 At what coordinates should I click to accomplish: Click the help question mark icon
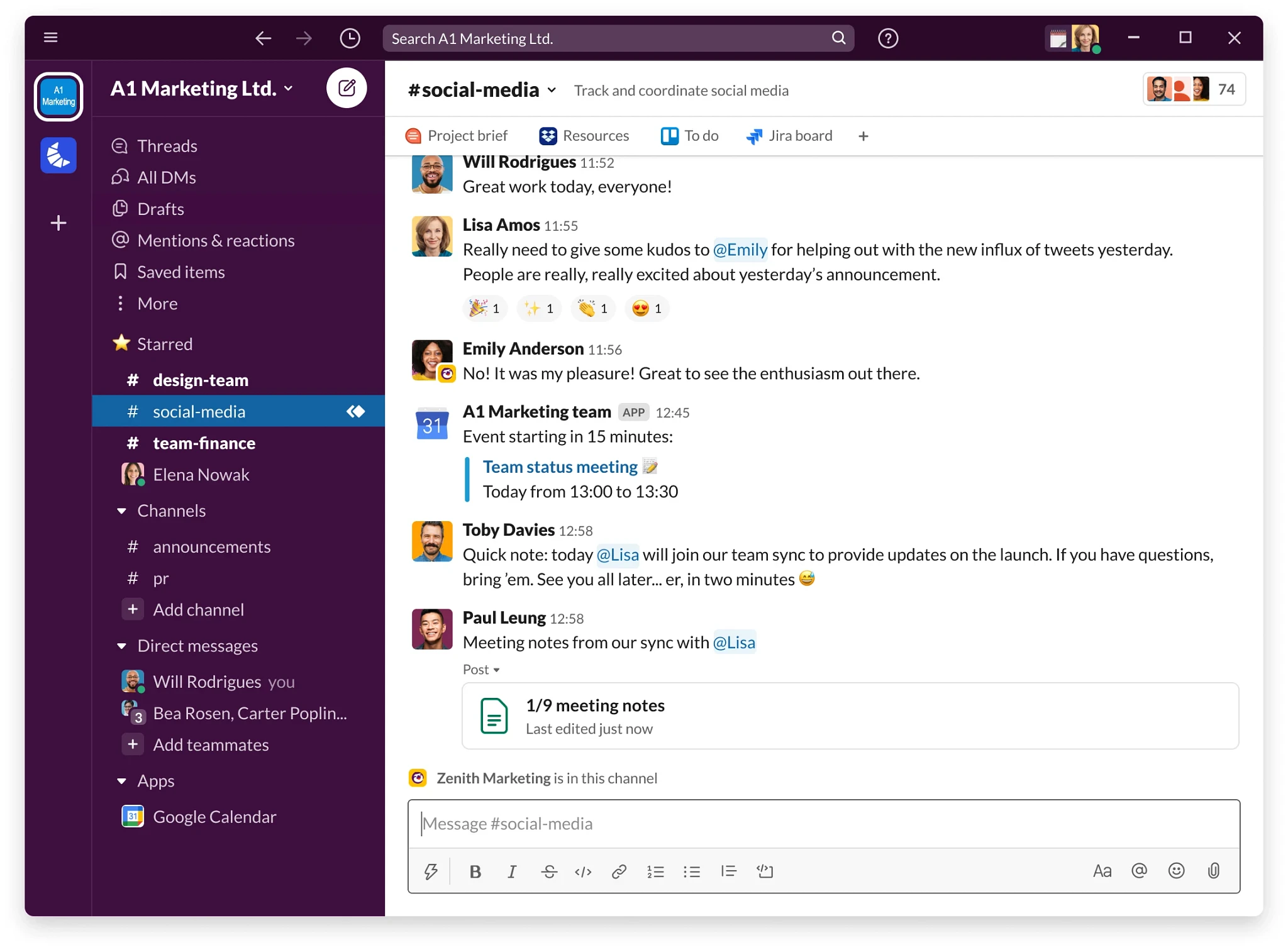(888, 38)
